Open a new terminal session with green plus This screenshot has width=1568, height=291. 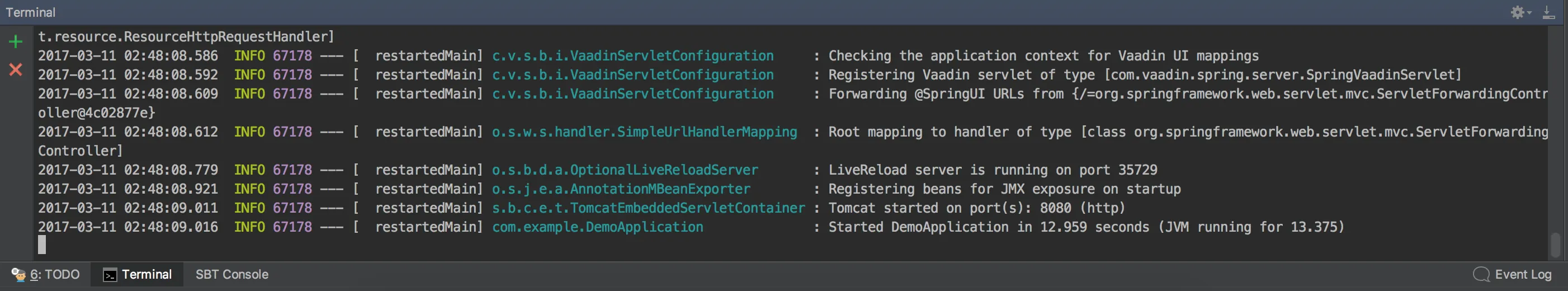coord(16,41)
